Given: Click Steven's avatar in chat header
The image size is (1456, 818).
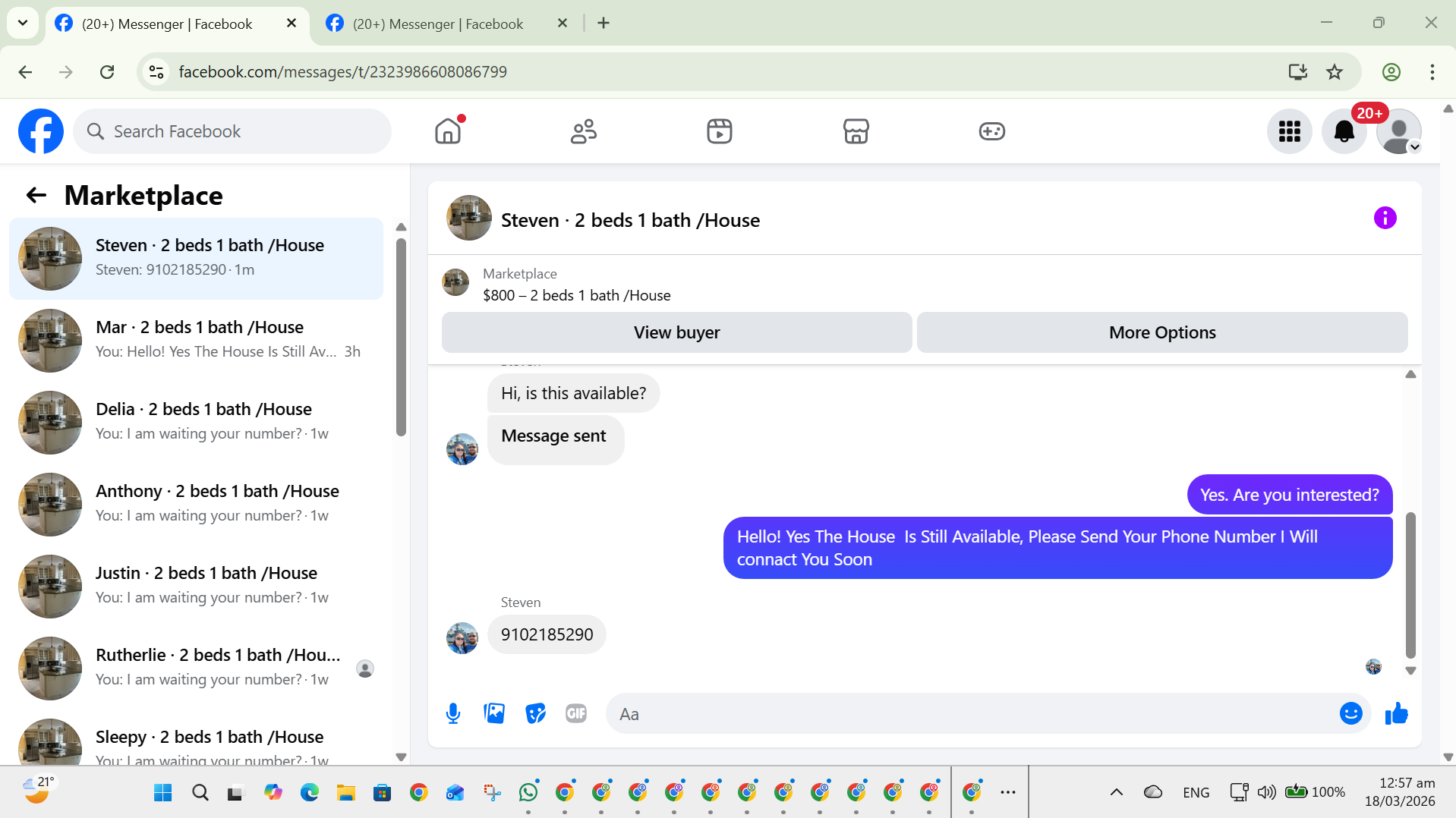Looking at the screenshot, I should tap(468, 219).
